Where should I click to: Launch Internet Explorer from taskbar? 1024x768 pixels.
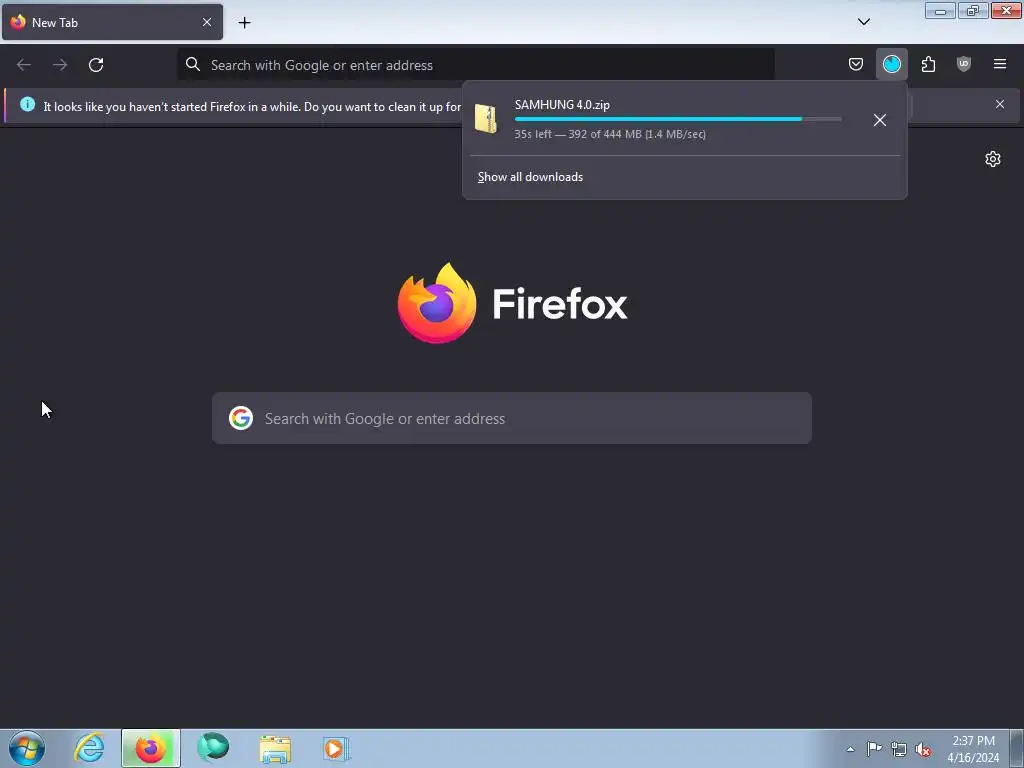click(89, 748)
